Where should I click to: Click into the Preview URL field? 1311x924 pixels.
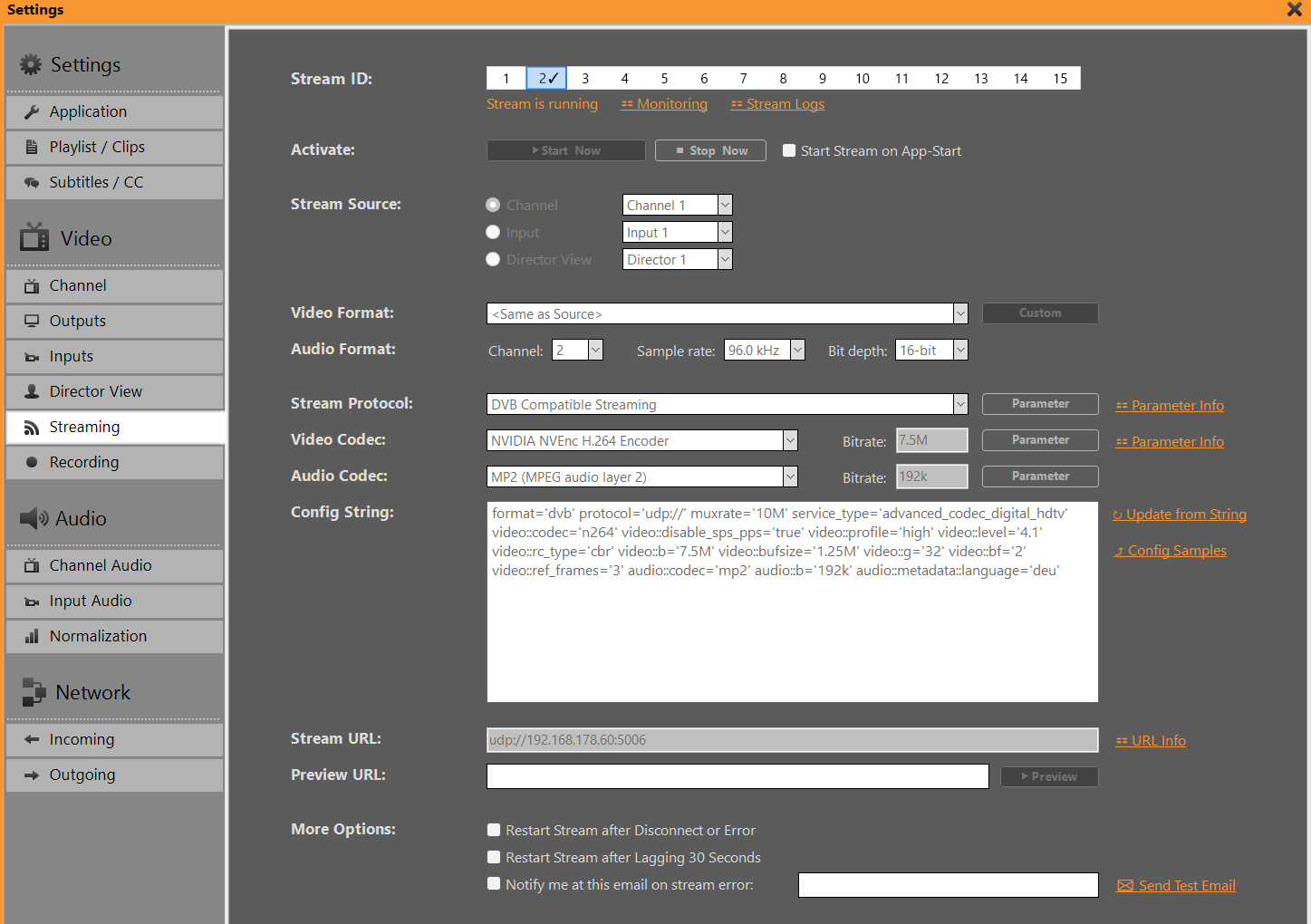(737, 776)
